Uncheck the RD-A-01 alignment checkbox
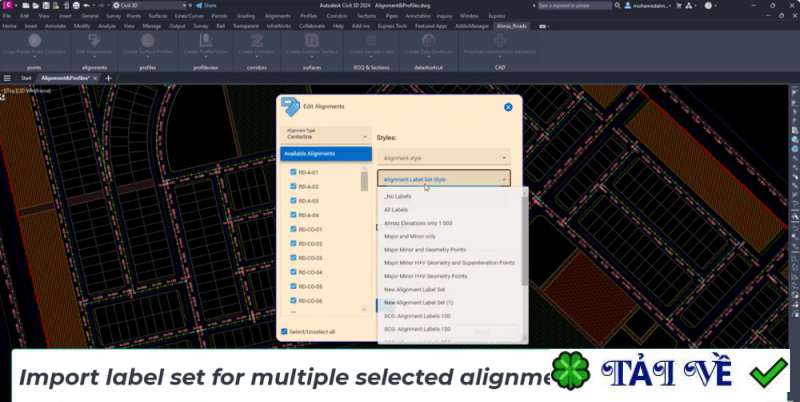Screen dimensions: 800x402 [x=293, y=172]
